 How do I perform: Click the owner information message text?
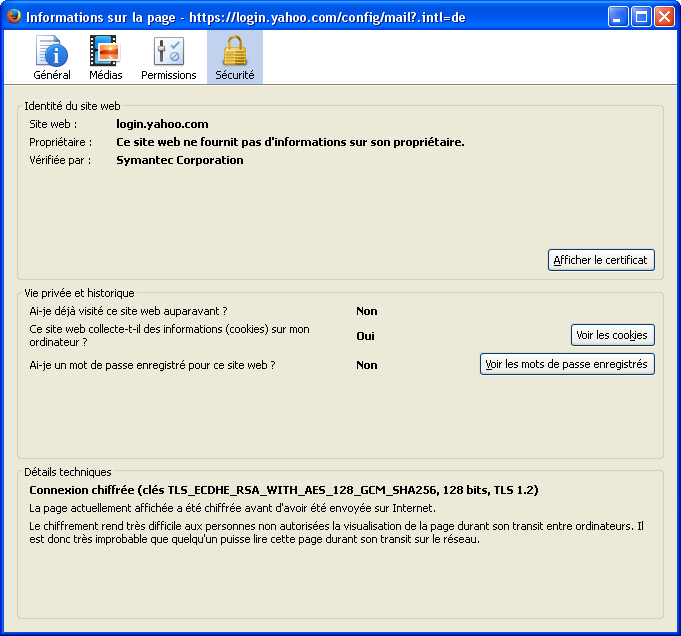[x=290, y=142]
